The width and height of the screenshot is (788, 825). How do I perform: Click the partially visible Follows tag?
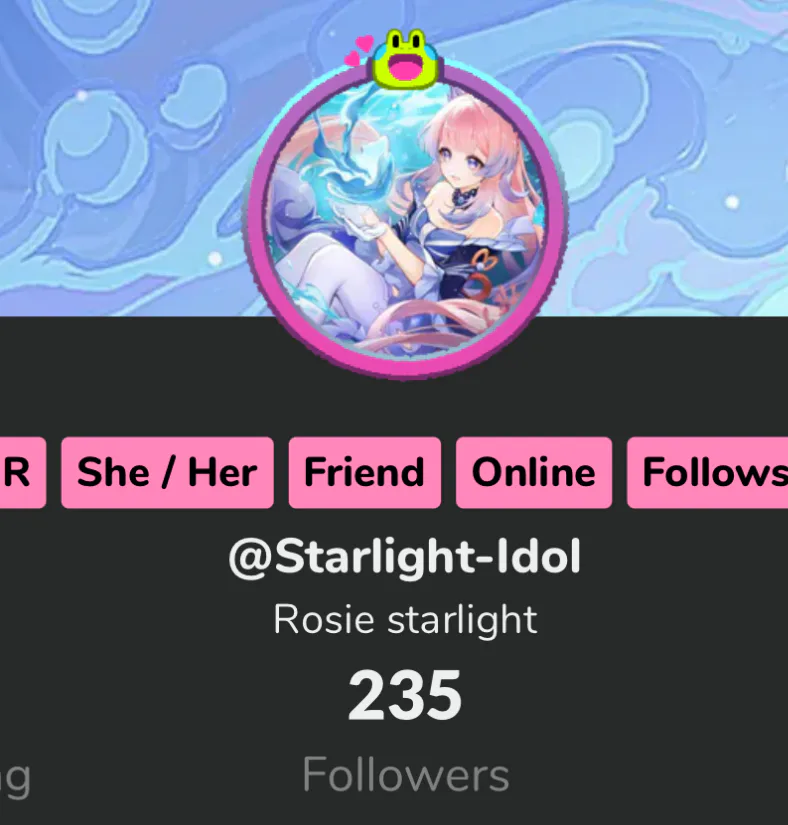pos(708,472)
